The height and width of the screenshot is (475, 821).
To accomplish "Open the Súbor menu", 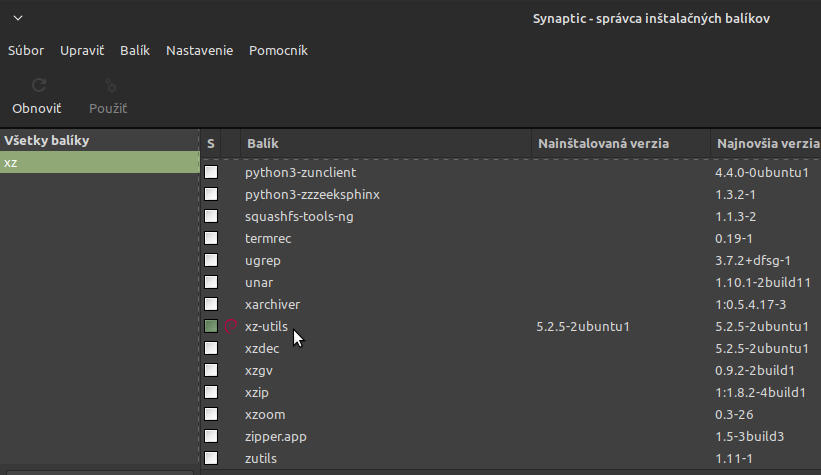I will [x=26, y=50].
